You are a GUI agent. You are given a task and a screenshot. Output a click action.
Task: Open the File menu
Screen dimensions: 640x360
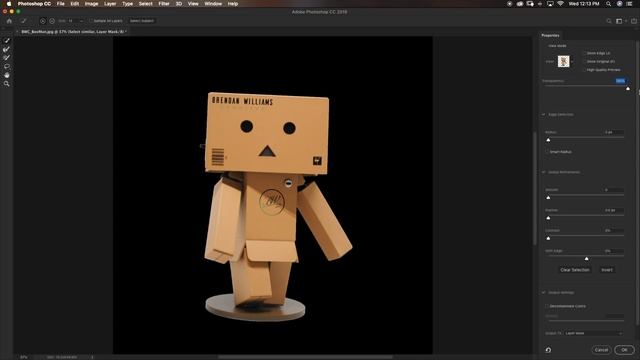pyautogui.click(x=60, y=4)
